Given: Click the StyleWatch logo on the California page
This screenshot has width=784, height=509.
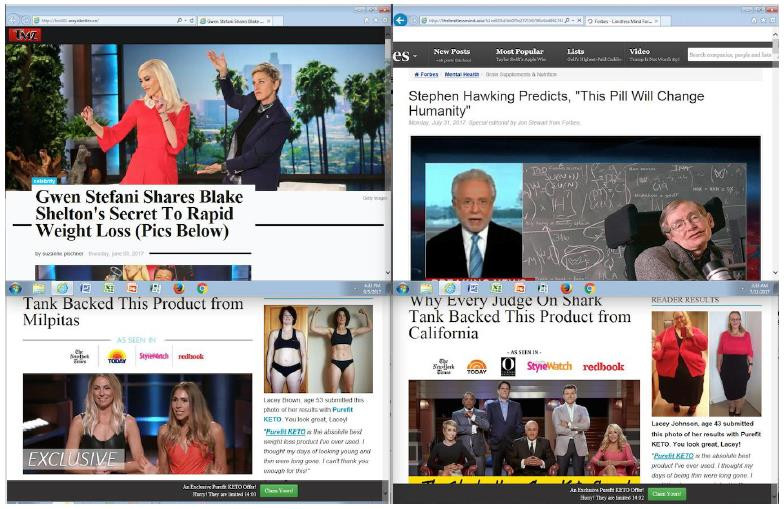Looking at the screenshot, I should click(549, 366).
